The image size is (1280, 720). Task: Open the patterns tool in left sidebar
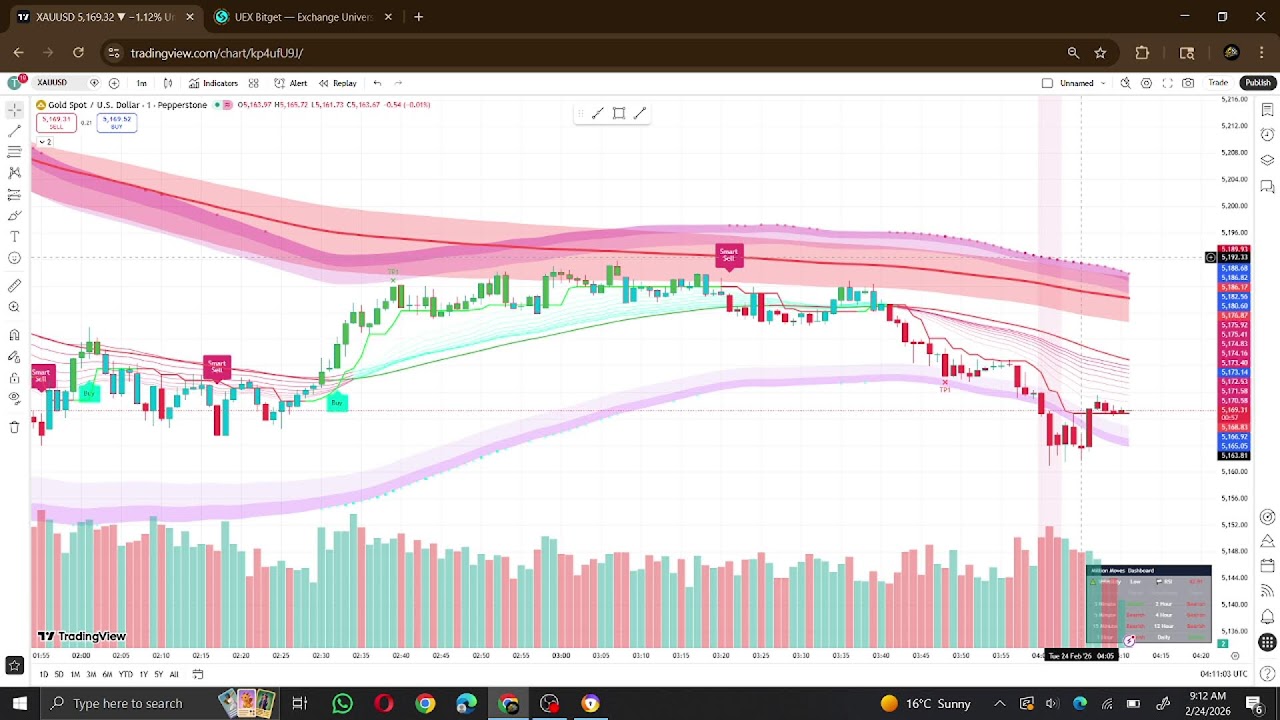tap(14, 173)
